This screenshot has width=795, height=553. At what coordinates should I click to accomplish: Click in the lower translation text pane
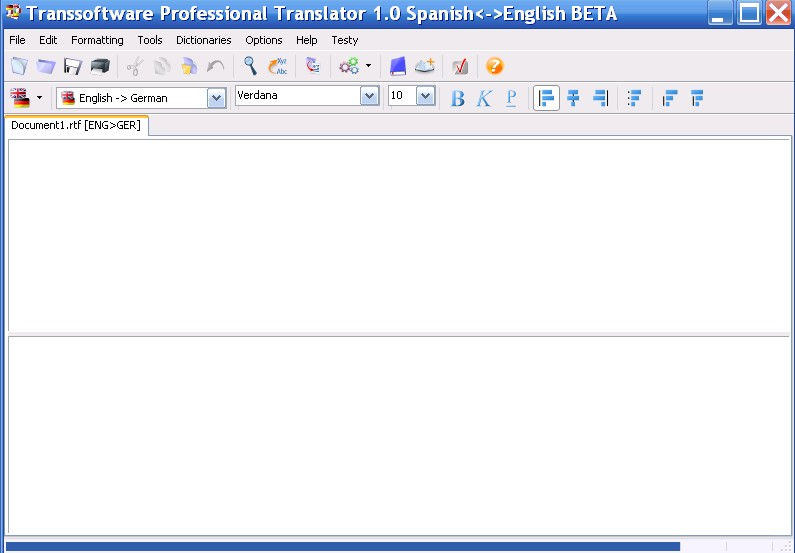tap(399, 435)
